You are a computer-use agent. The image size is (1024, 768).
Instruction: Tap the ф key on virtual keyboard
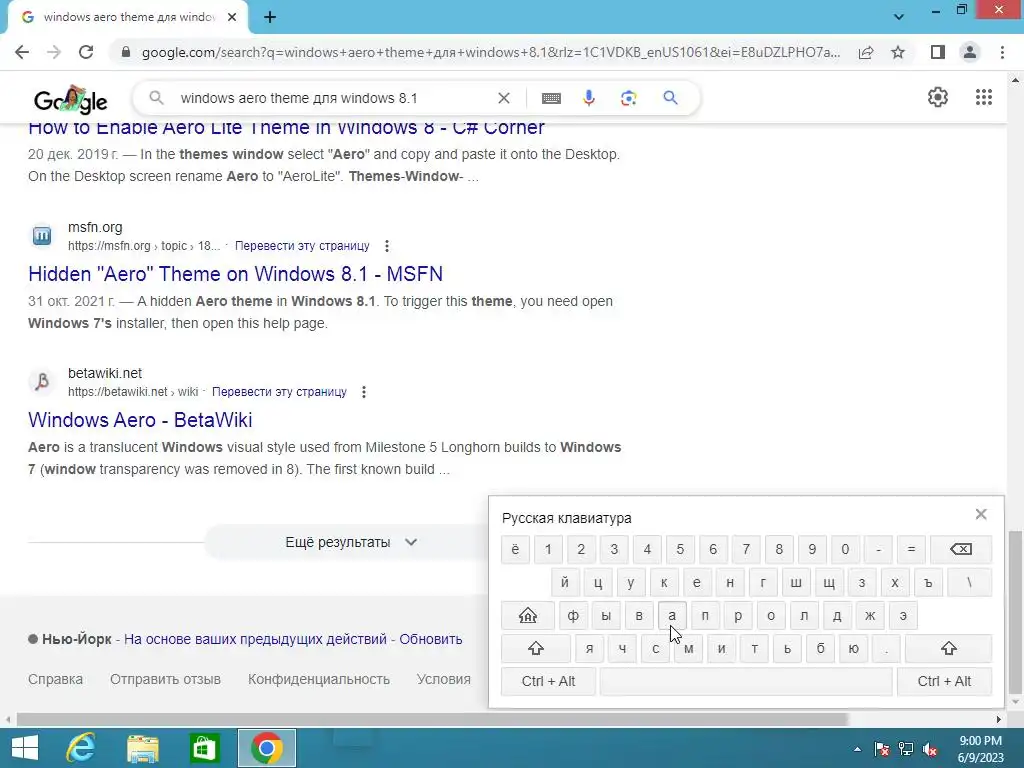click(x=573, y=615)
